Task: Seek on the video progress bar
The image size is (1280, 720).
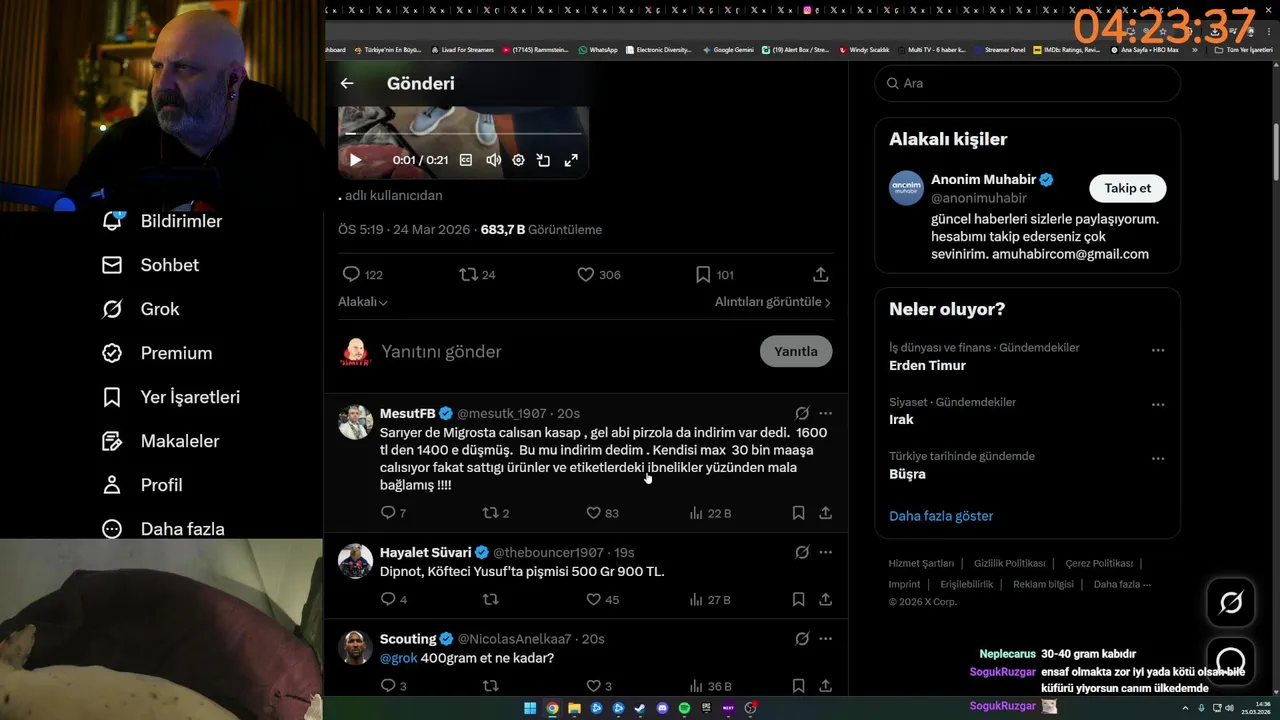Action: 463,133
